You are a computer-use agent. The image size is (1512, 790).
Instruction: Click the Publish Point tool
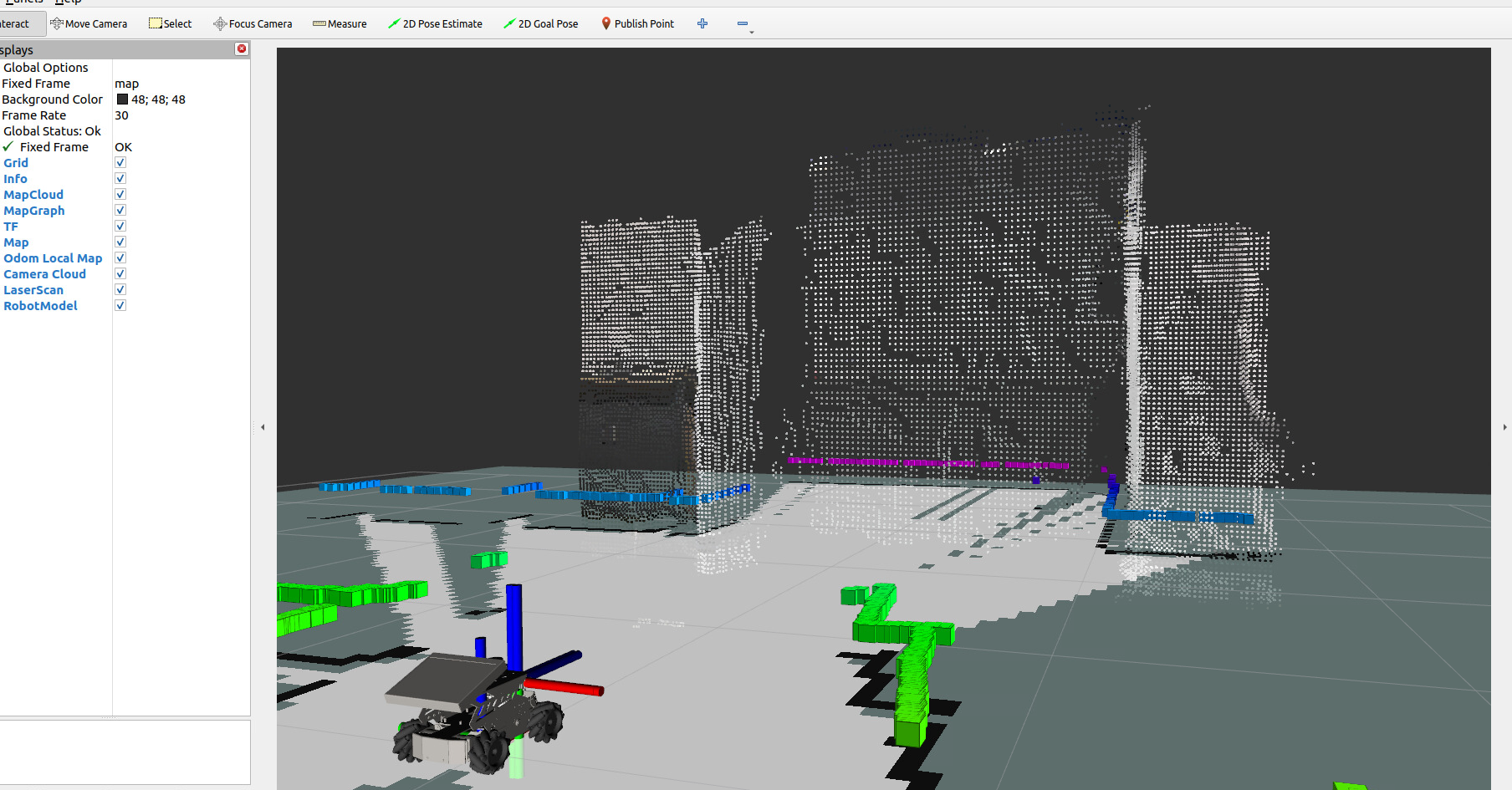(638, 23)
